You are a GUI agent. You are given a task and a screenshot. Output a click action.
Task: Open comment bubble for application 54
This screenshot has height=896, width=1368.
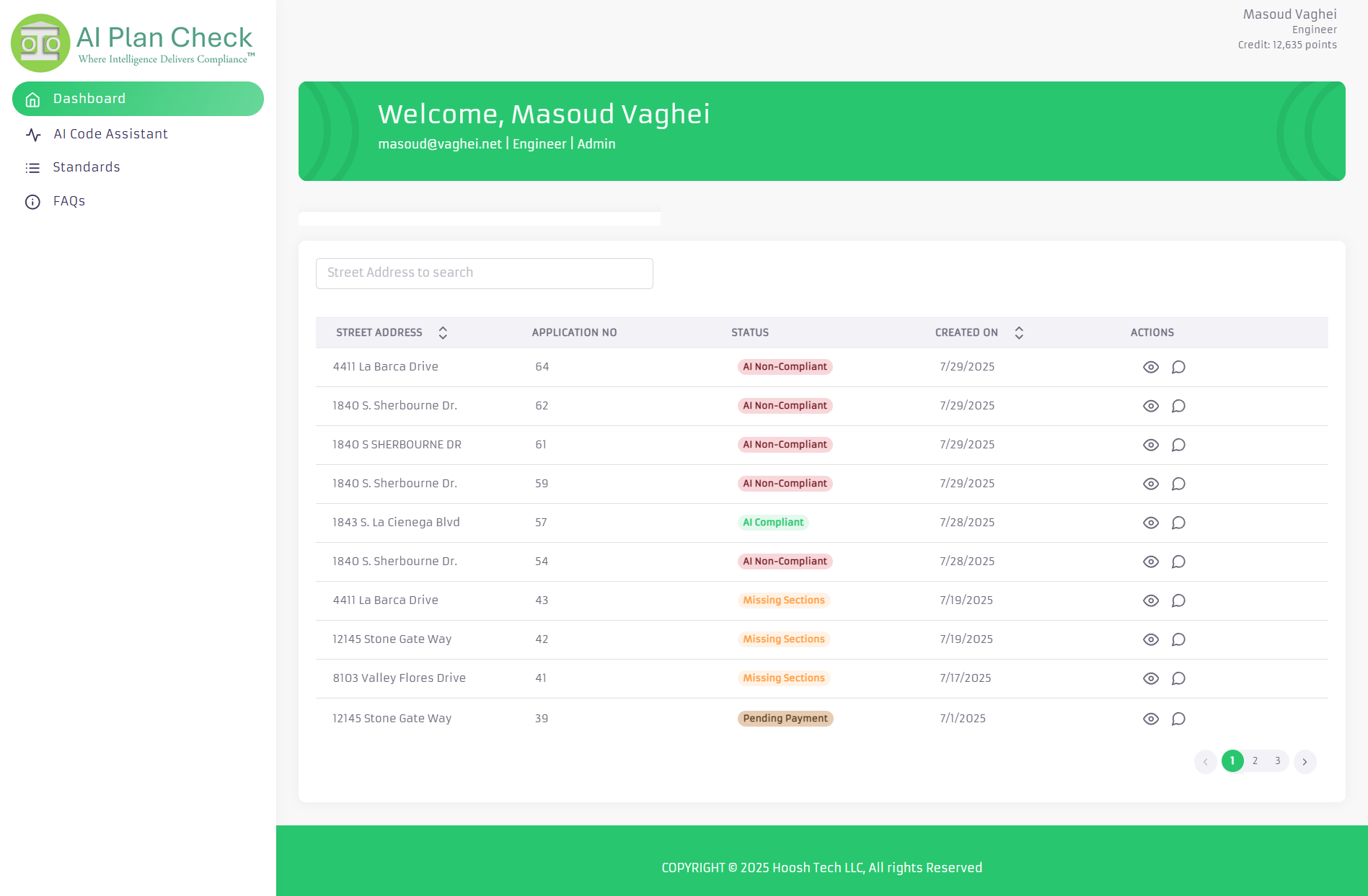[1179, 562]
